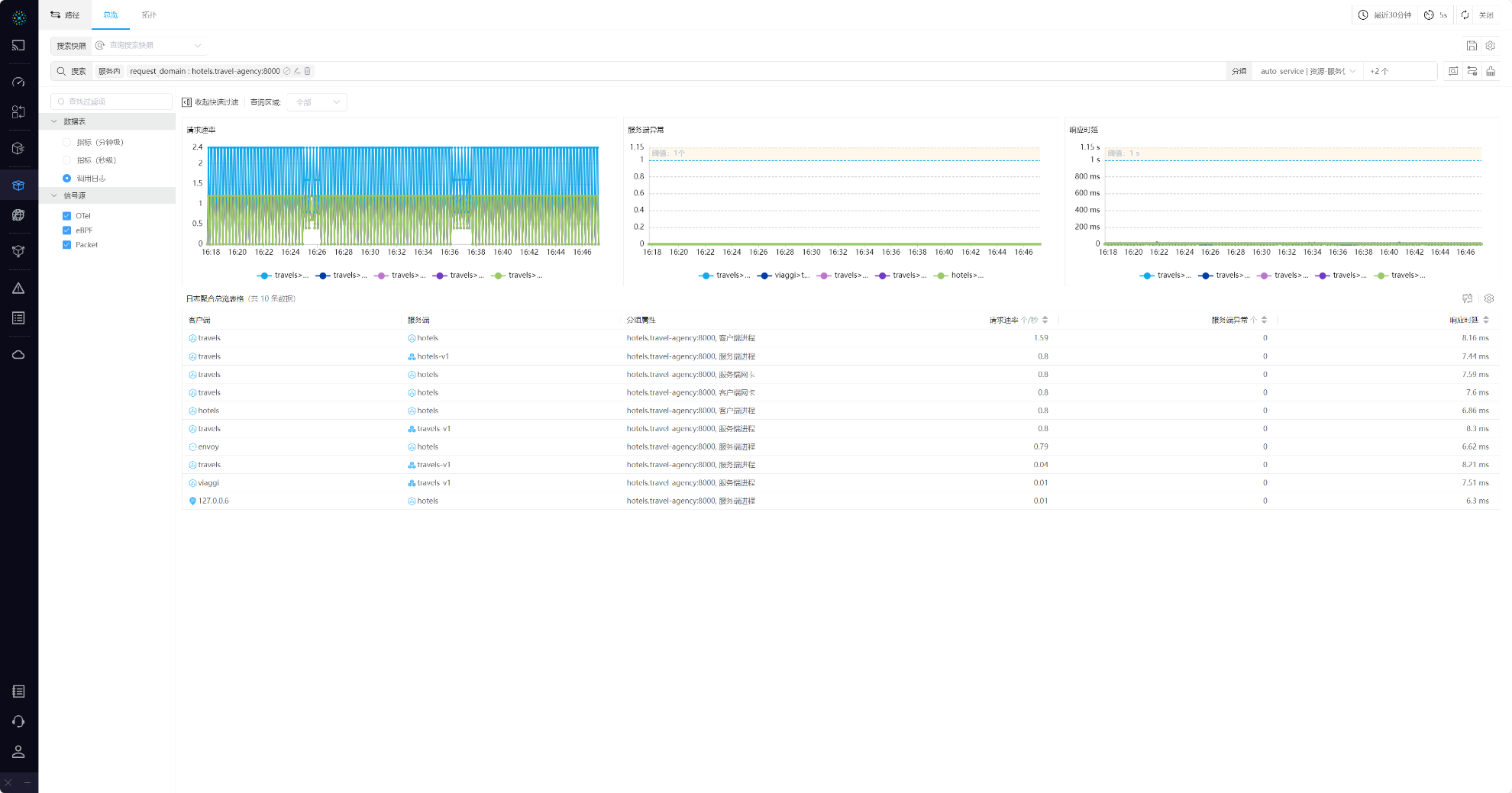Click the 收起快速过滤 button
Screen dimensions: 1512x793
point(210,102)
